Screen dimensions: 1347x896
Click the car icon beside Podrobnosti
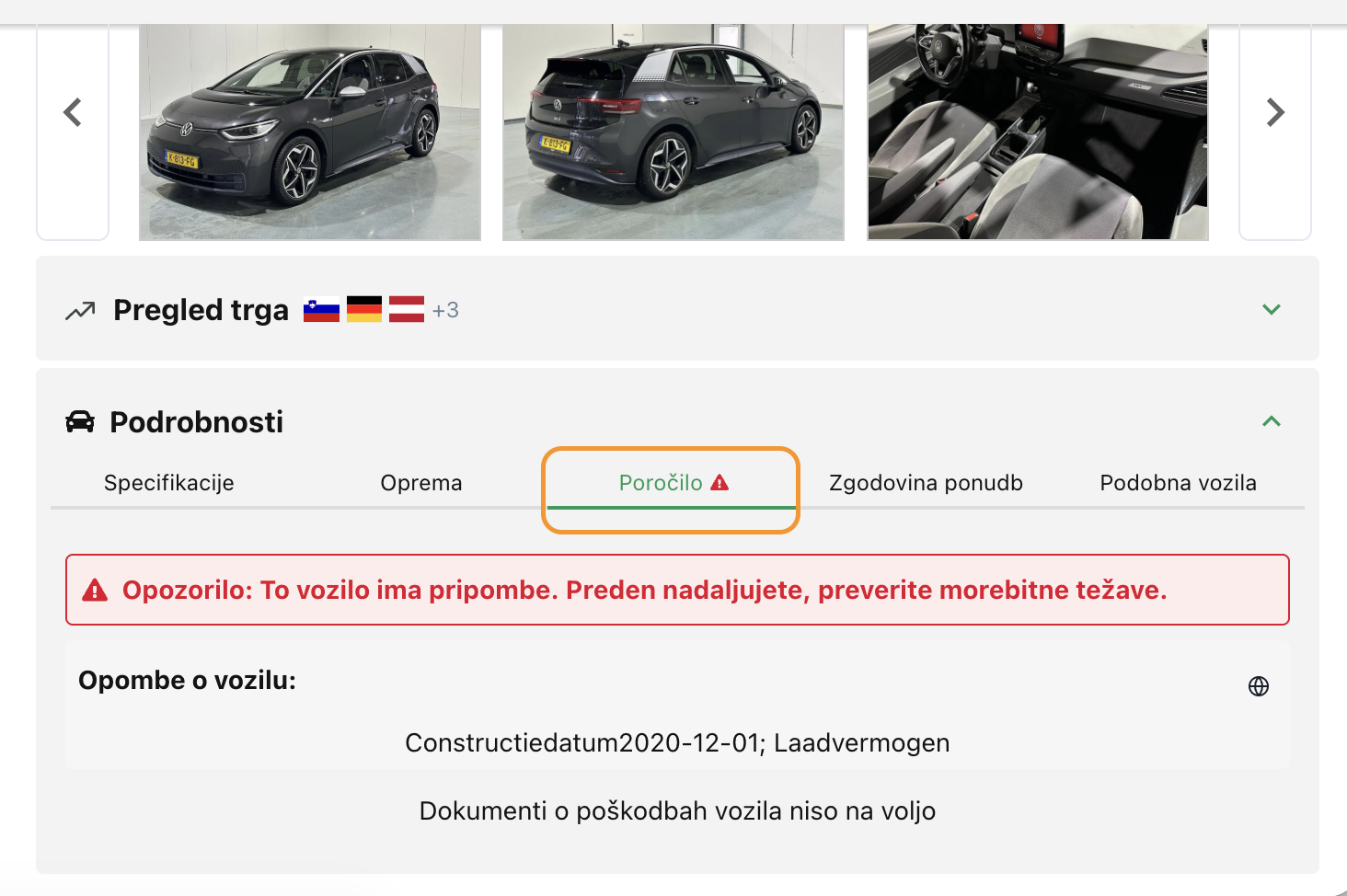80,422
